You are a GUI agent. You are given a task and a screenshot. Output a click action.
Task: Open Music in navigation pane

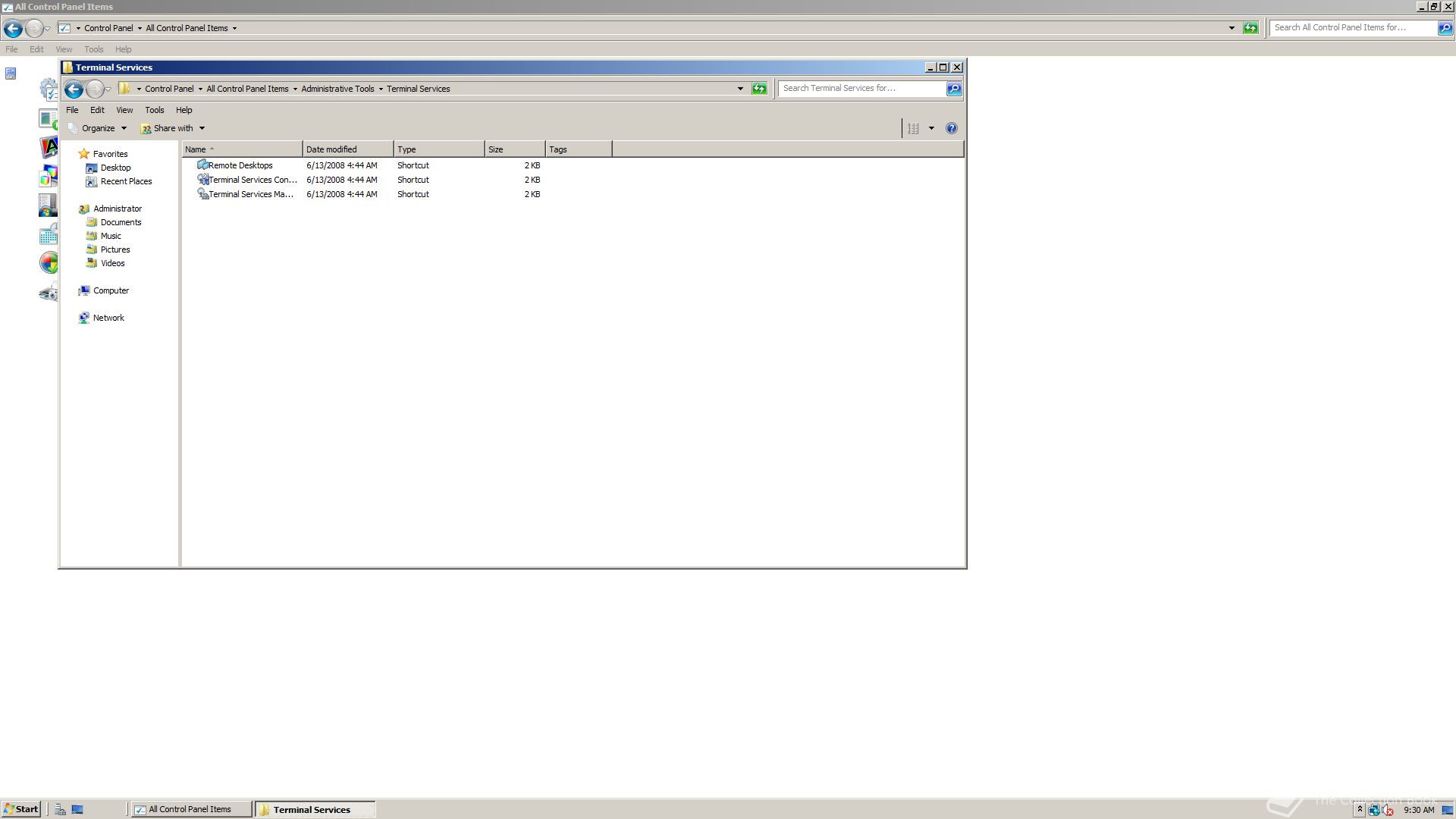111,236
